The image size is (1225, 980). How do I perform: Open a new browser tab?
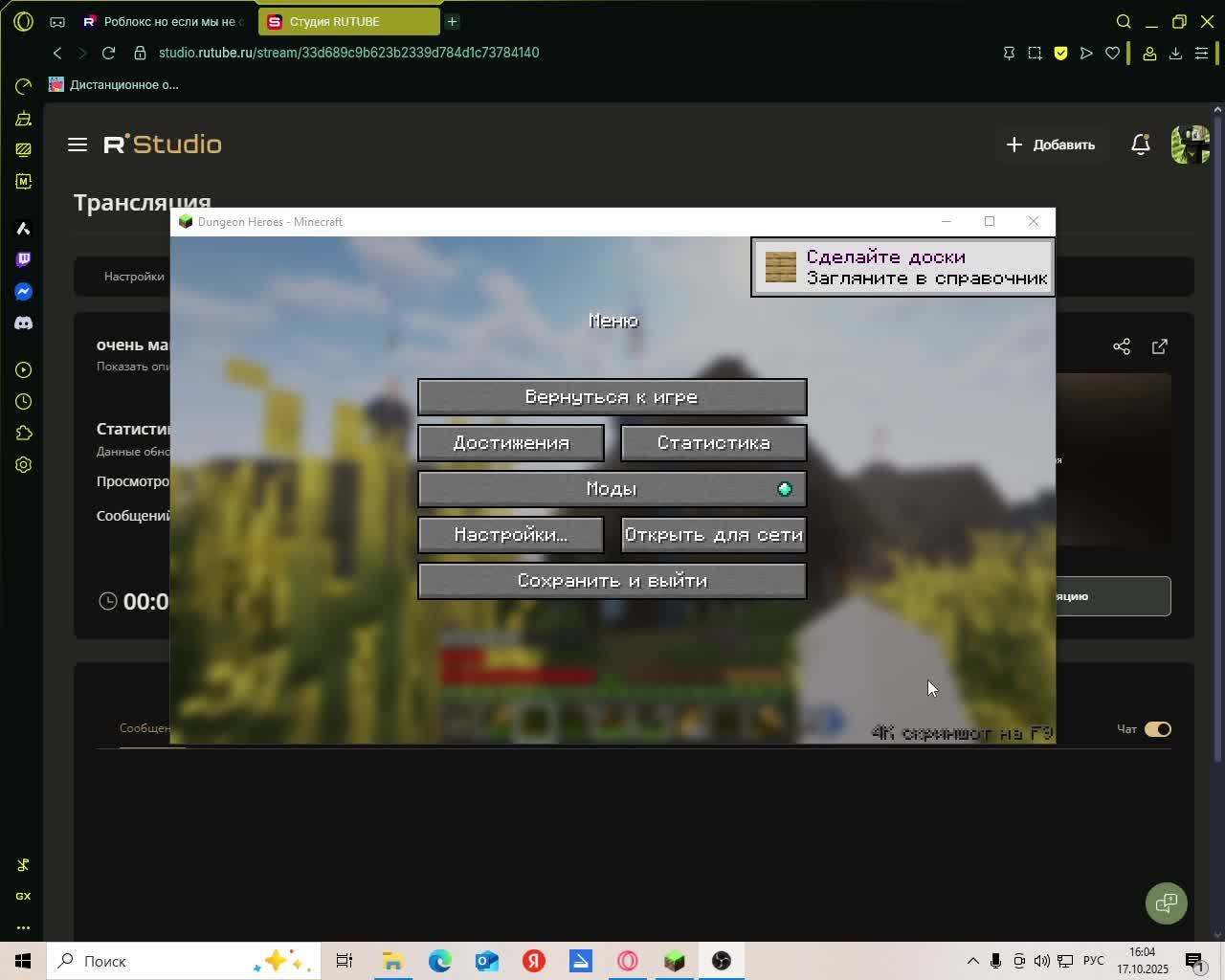pyautogui.click(x=453, y=21)
